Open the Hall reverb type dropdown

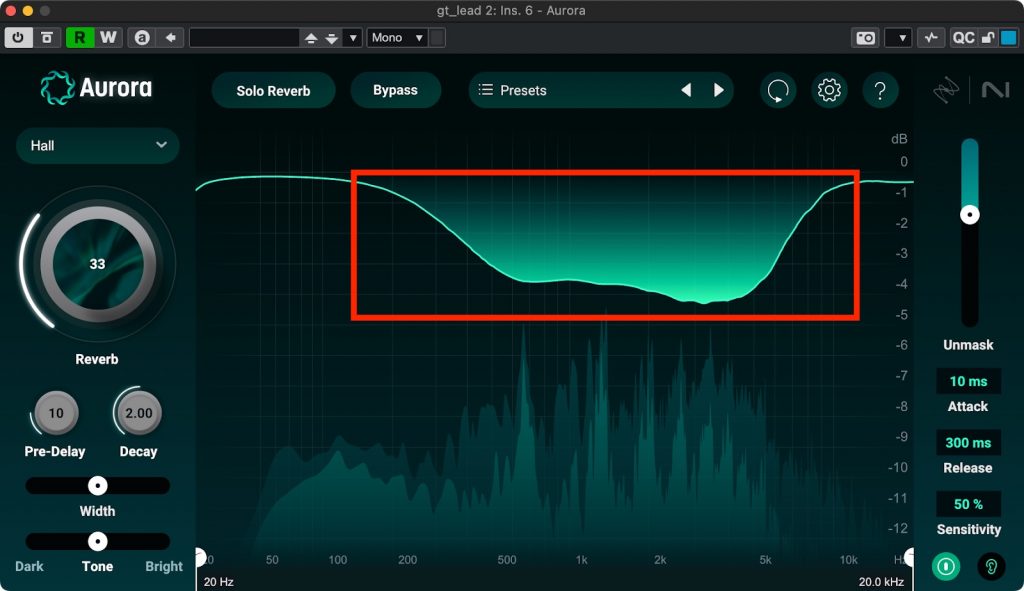pyautogui.click(x=97, y=146)
